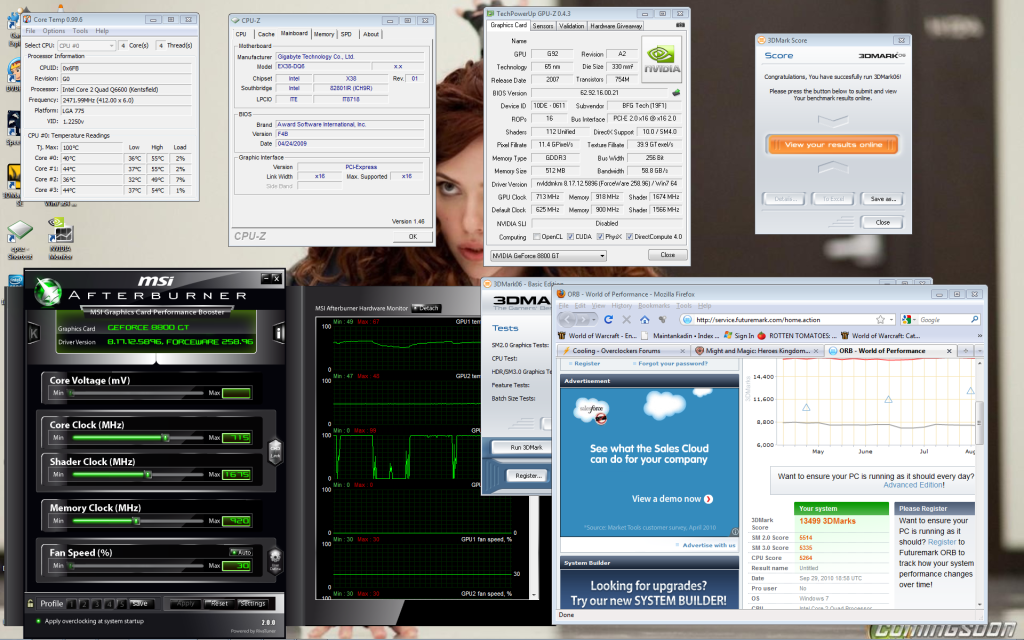Toggle the OpenCL checkbox in GPU-Z

(537, 236)
